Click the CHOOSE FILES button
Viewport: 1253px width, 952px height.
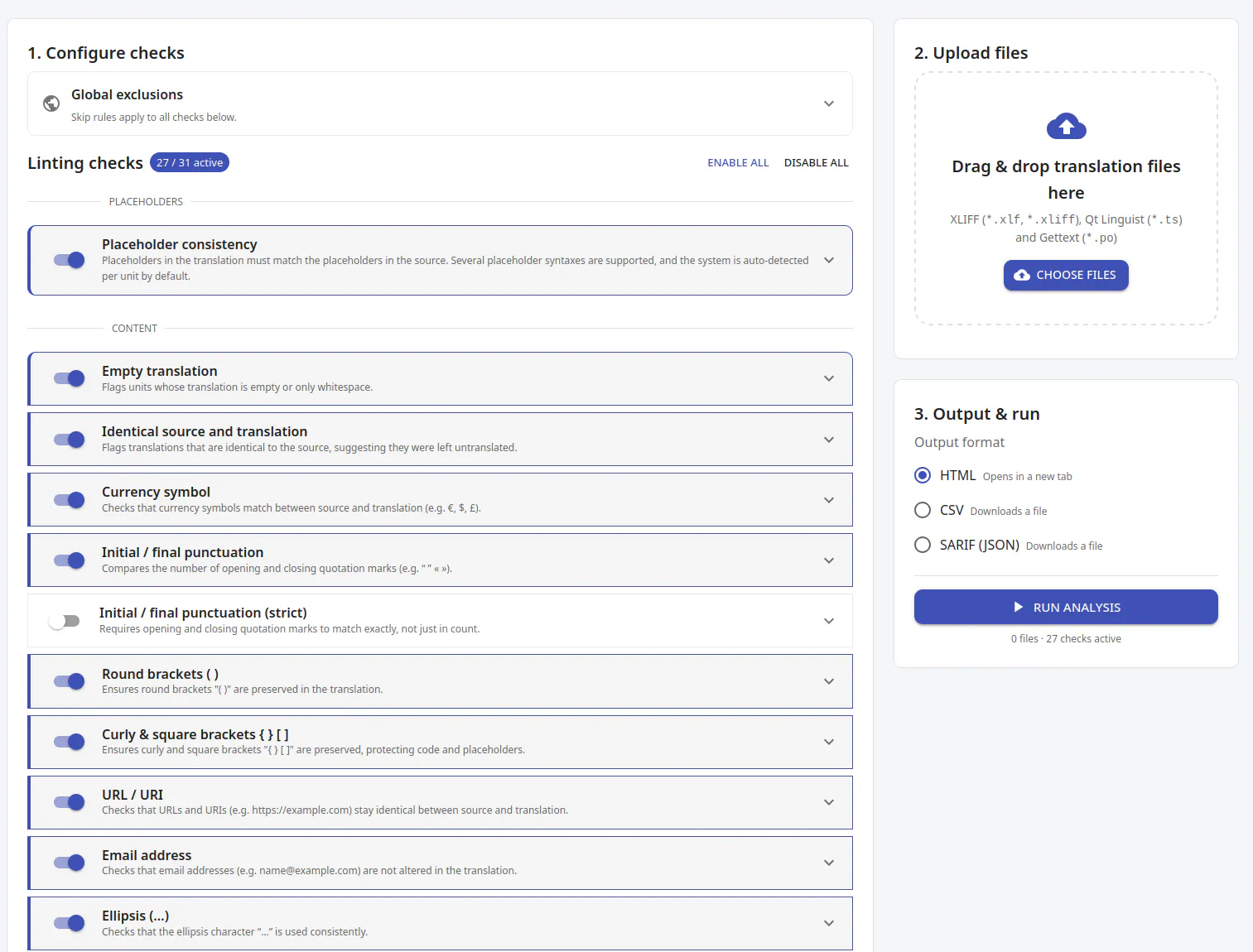click(x=1066, y=275)
